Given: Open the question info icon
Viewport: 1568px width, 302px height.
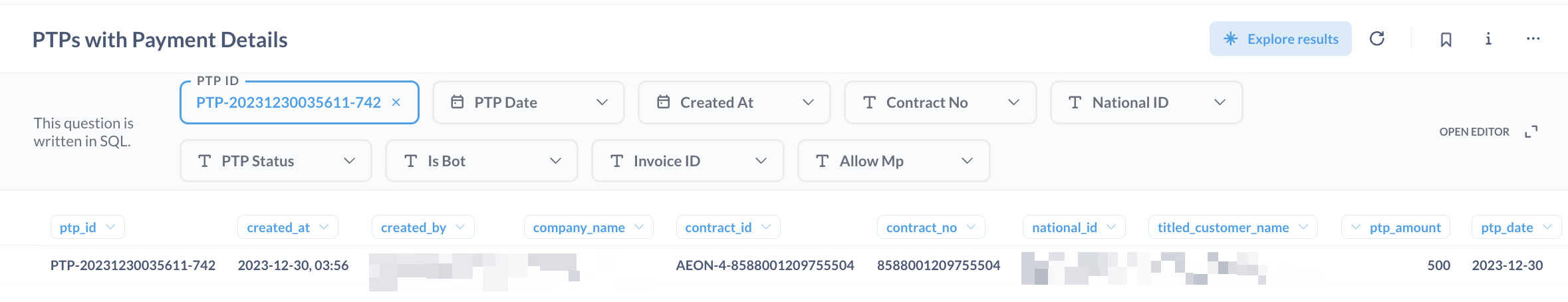Looking at the screenshot, I should pos(1488,39).
